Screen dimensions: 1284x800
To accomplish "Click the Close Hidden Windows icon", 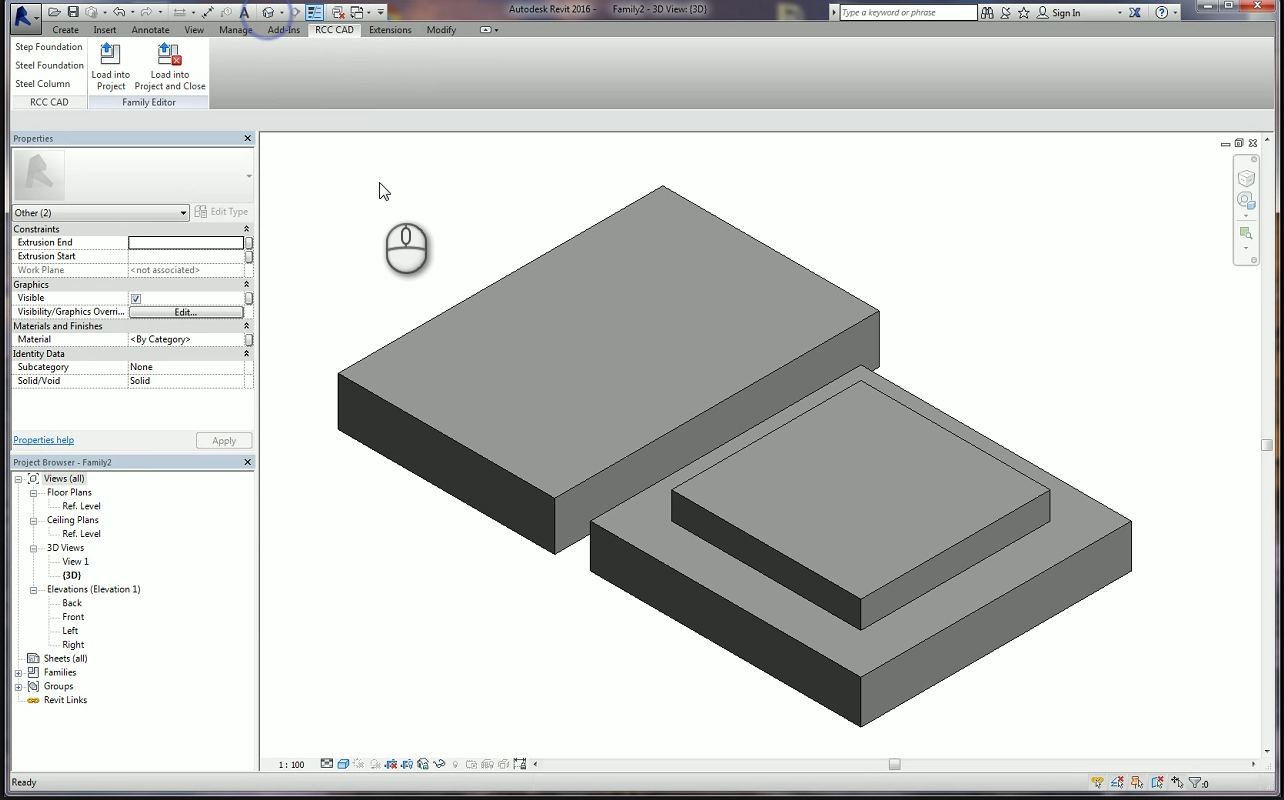I will (x=337, y=12).
